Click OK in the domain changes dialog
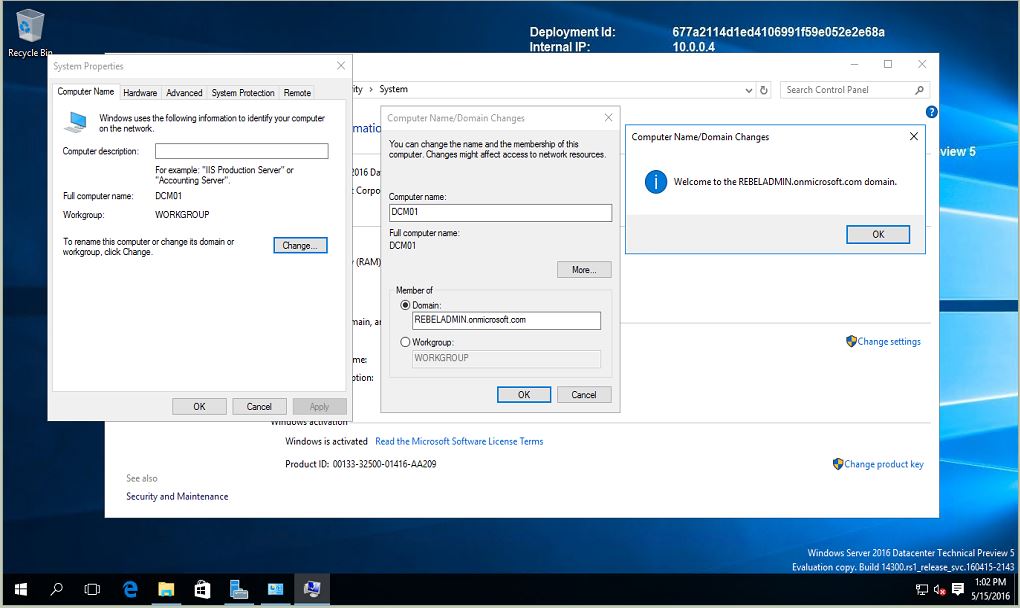 coord(524,395)
